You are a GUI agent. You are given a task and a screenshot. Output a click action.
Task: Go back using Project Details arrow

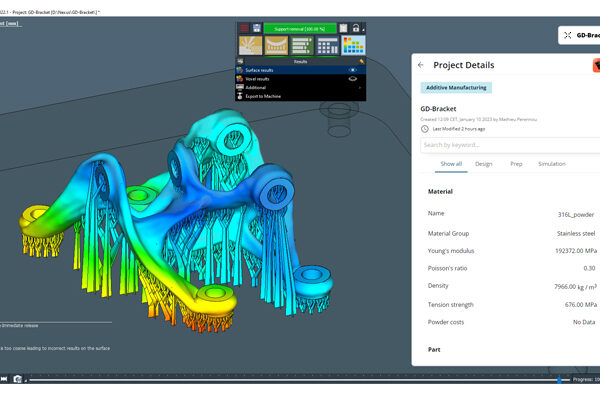(421, 65)
